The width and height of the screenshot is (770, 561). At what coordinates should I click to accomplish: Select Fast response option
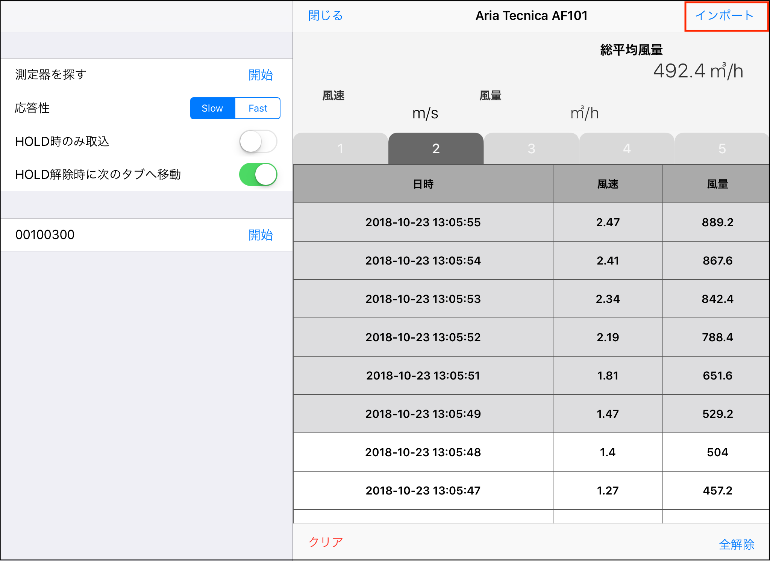(258, 108)
